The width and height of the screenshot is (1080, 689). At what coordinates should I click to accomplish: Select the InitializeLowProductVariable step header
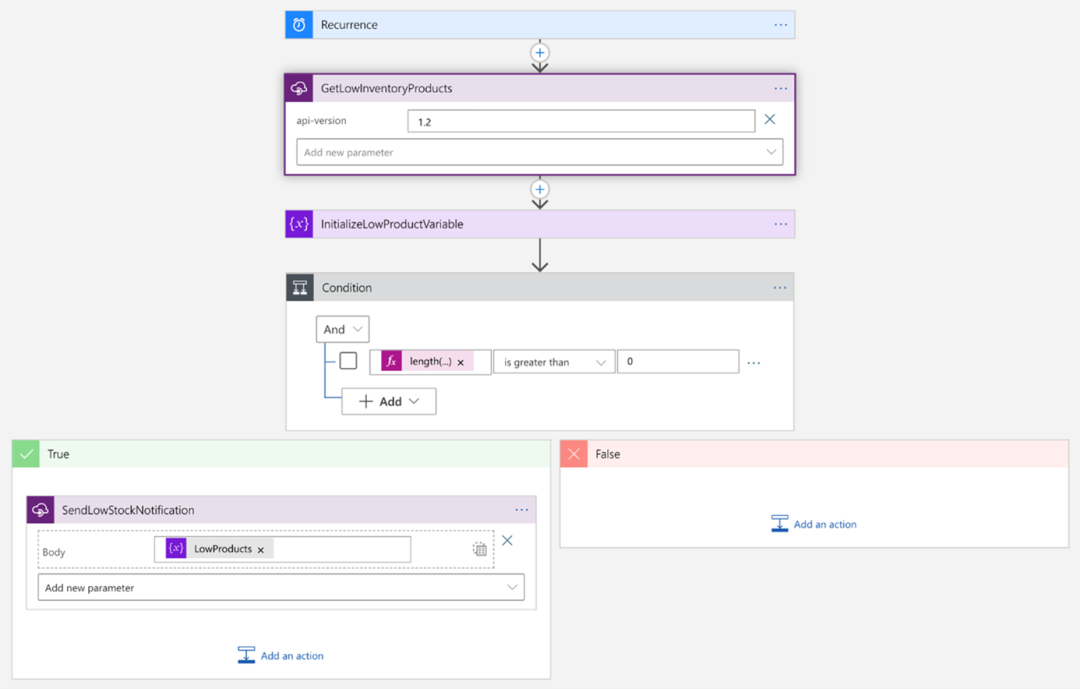click(x=540, y=224)
